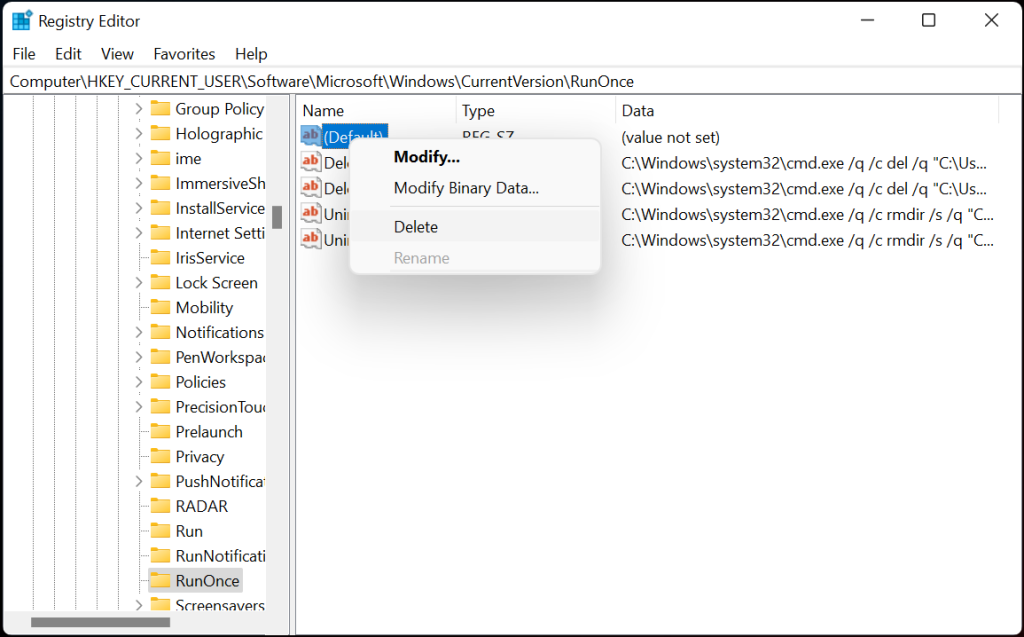Choose Delete from the context menu
Viewport: 1024px width, 637px height.
click(x=415, y=226)
